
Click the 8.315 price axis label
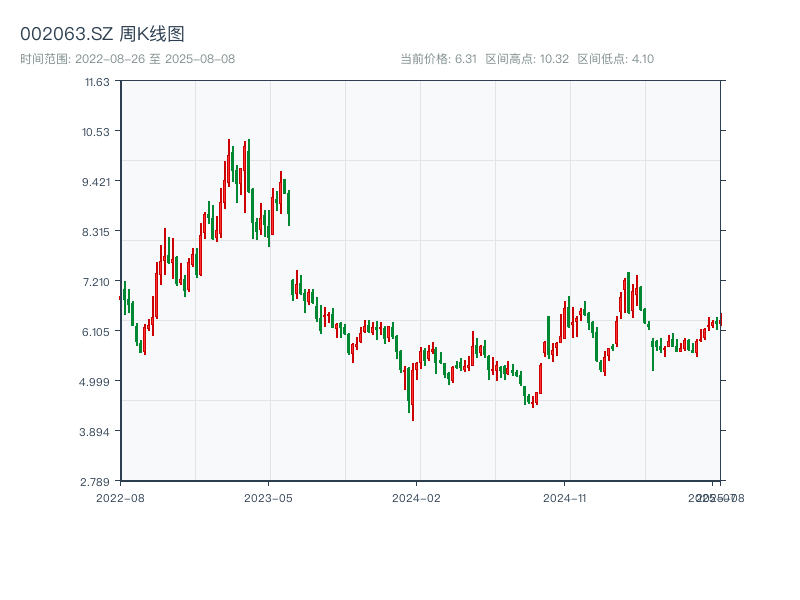pos(97,231)
